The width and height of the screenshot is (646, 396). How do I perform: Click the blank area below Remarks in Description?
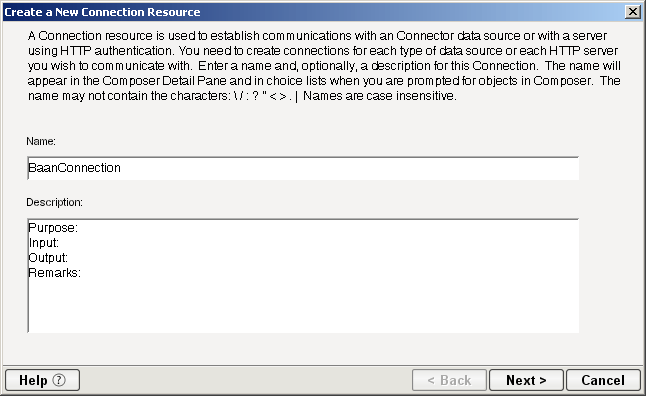point(303,306)
